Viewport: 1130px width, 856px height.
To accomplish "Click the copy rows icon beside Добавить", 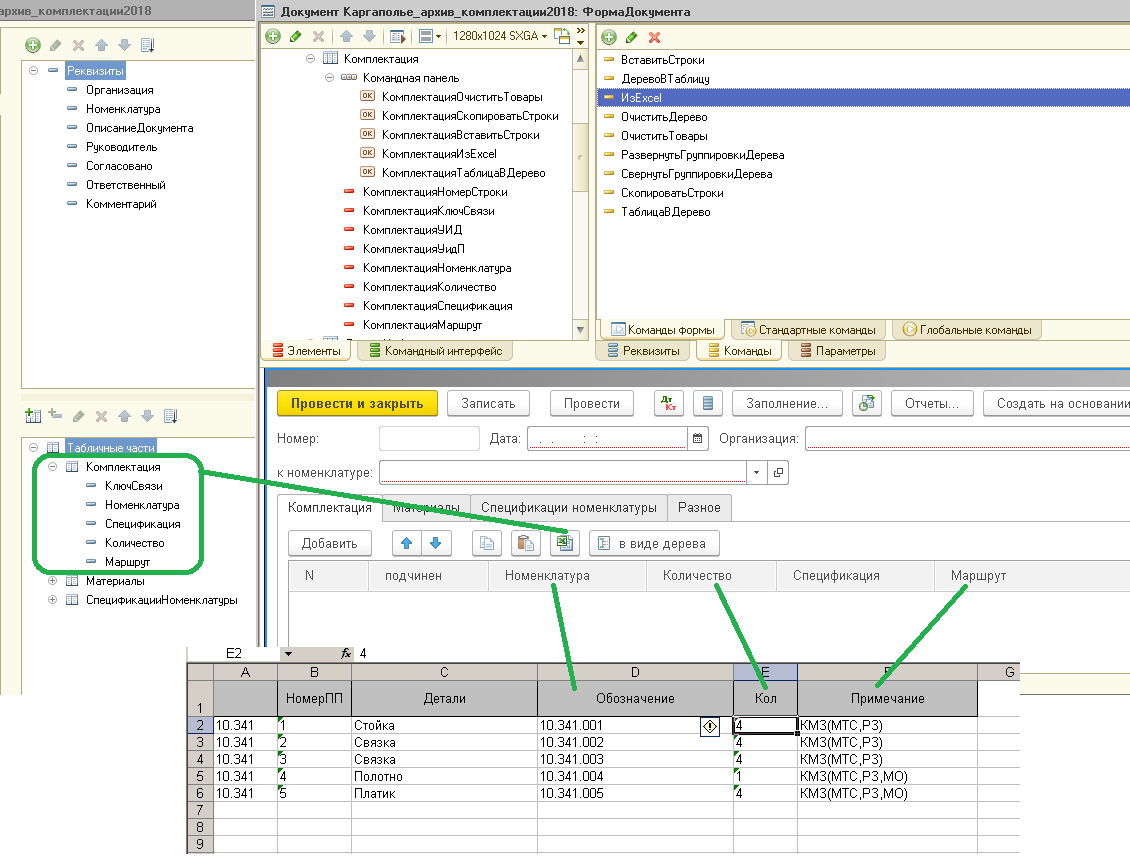I will pyautogui.click(x=487, y=543).
